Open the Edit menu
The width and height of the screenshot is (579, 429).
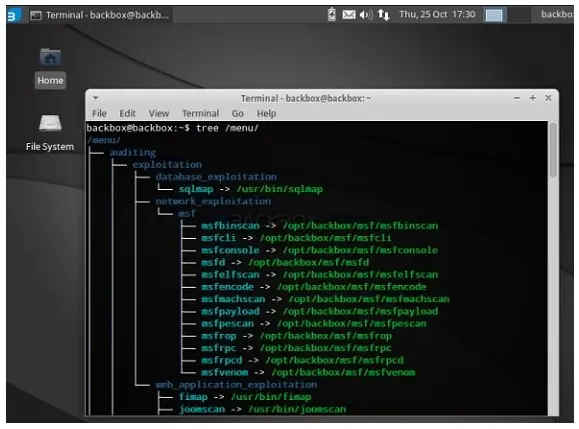coord(127,113)
